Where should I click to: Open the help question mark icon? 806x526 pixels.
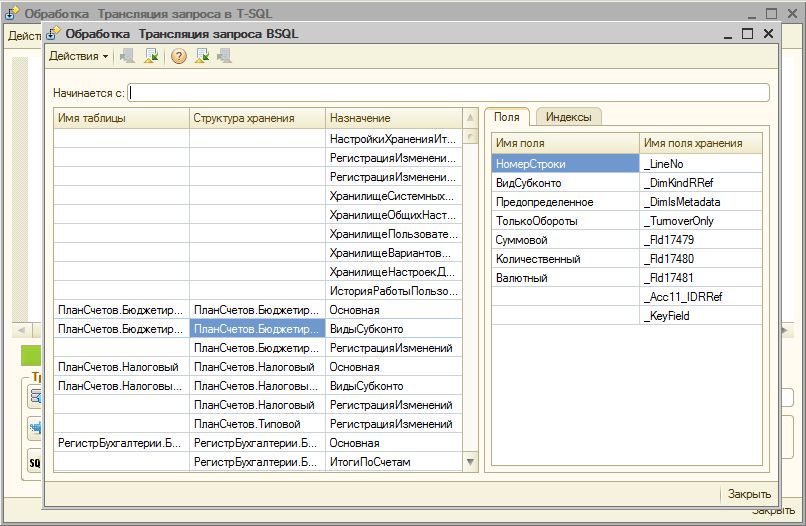(x=179, y=56)
